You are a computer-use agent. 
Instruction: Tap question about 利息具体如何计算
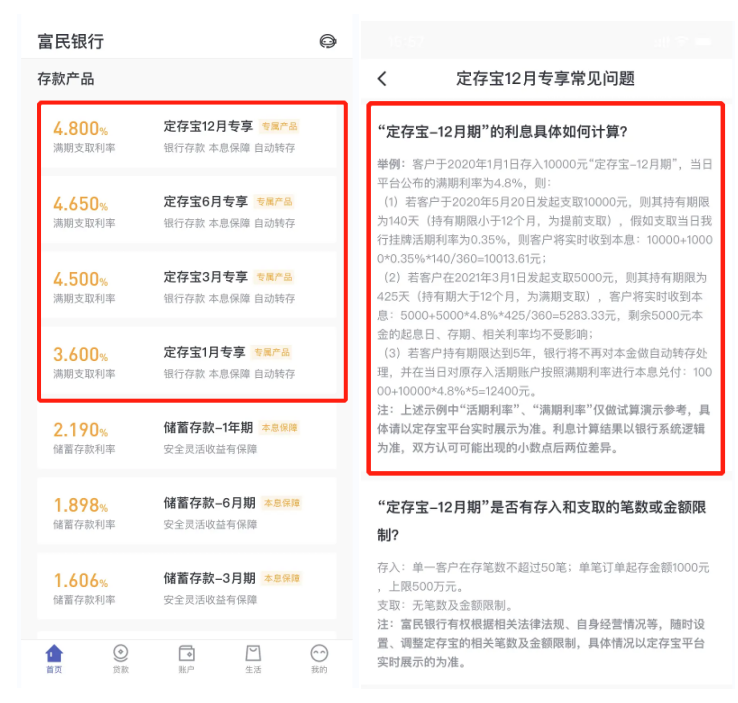click(502, 131)
